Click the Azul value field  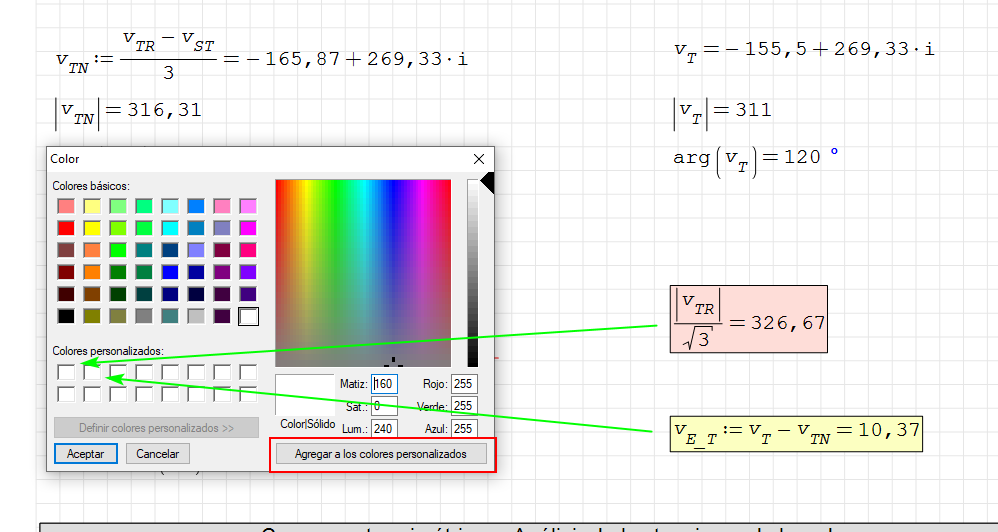463,429
